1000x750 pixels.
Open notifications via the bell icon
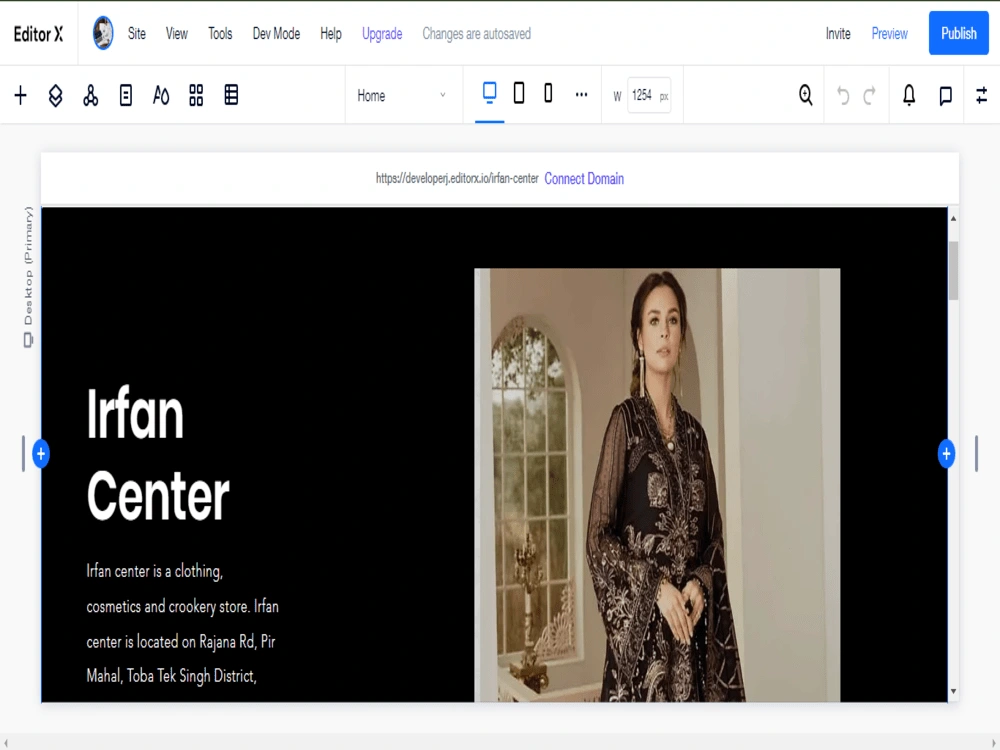tap(908, 95)
